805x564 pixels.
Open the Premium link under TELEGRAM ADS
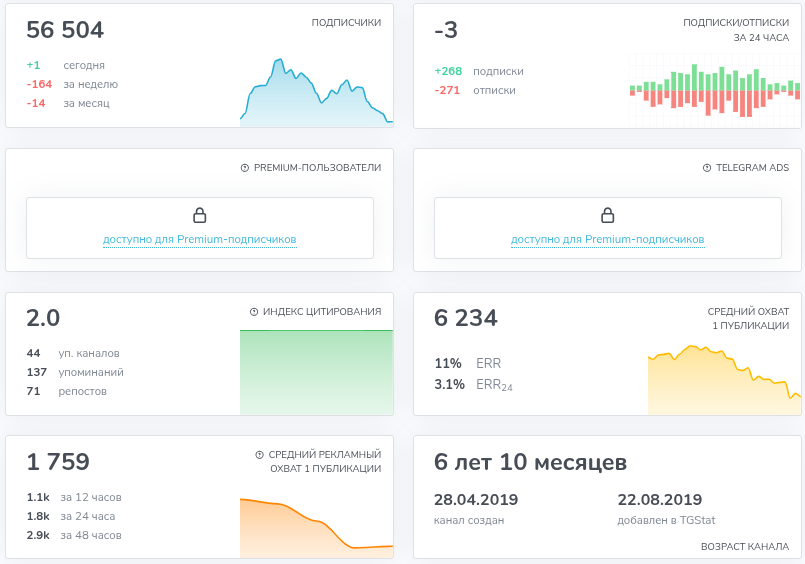[608, 240]
